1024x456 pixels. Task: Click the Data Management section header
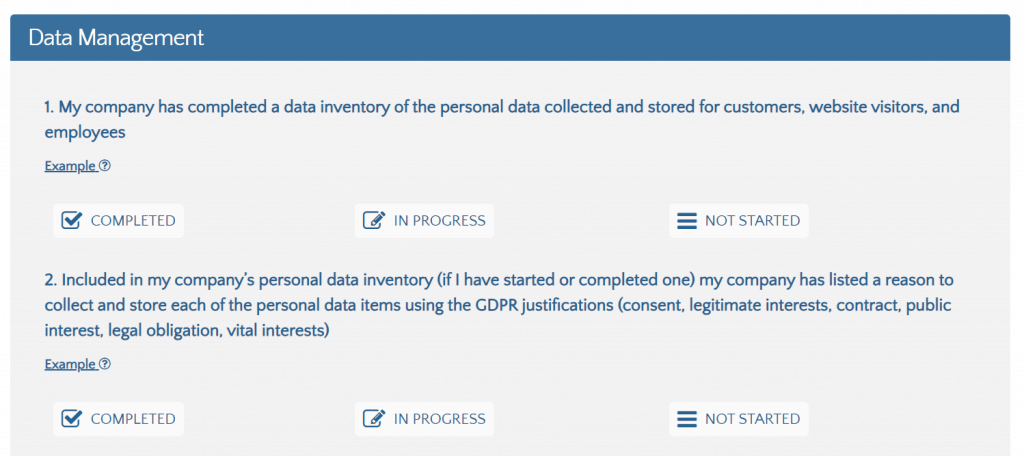click(x=510, y=37)
